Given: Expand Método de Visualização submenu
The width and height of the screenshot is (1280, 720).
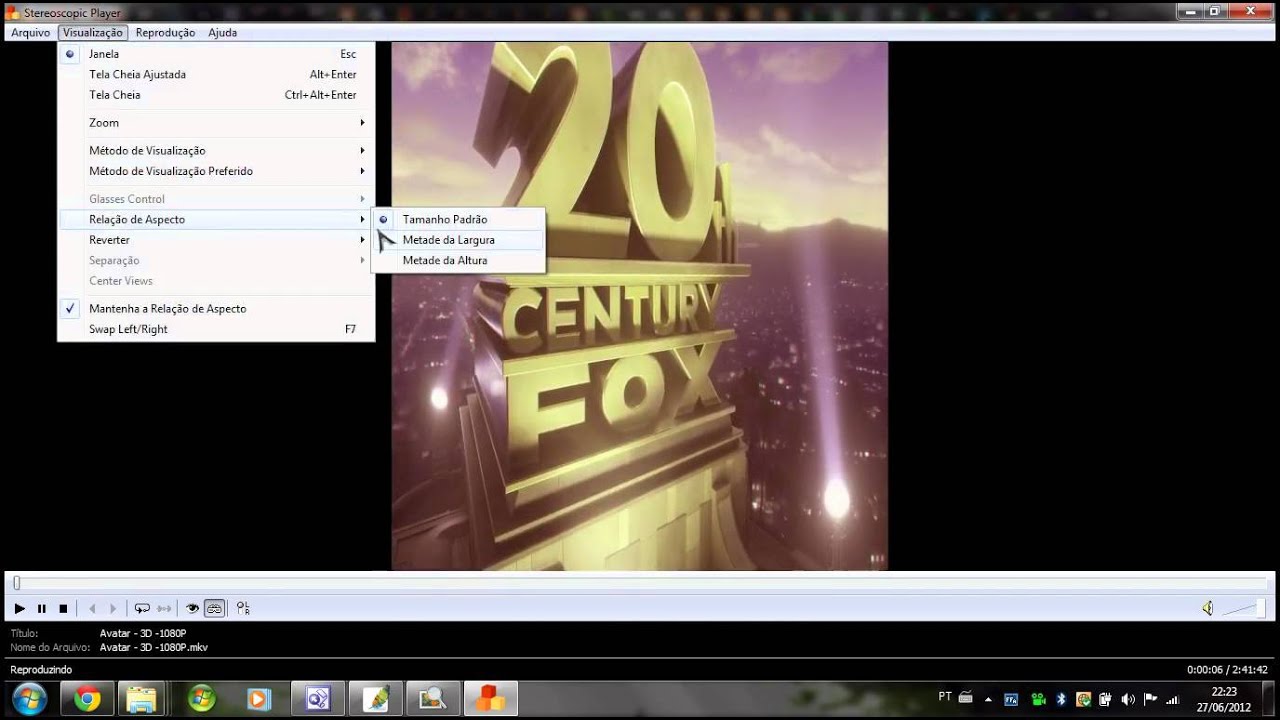Looking at the screenshot, I should point(216,150).
